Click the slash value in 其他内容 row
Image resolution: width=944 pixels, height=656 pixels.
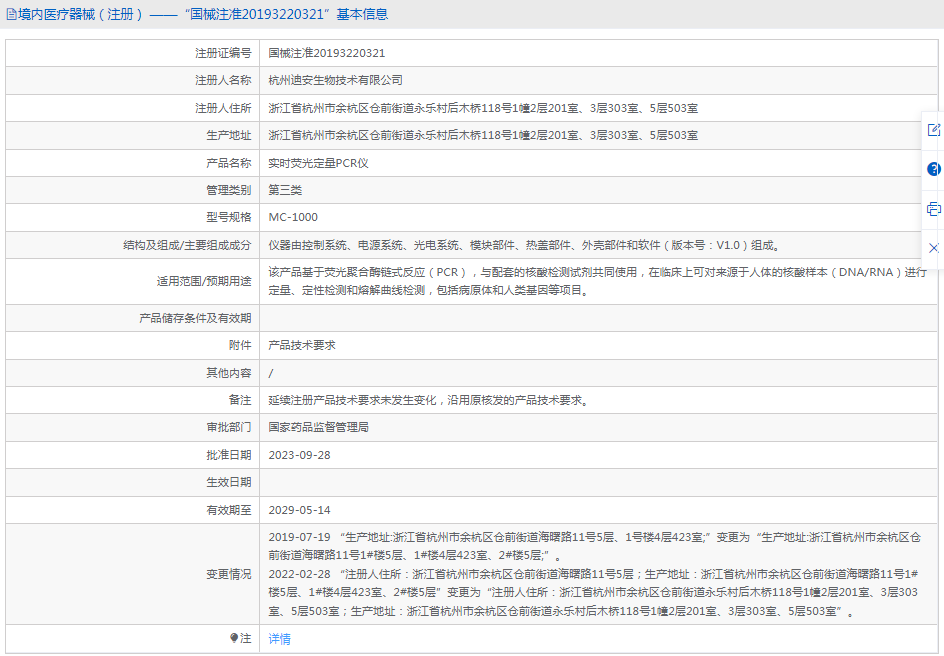tap(271, 373)
